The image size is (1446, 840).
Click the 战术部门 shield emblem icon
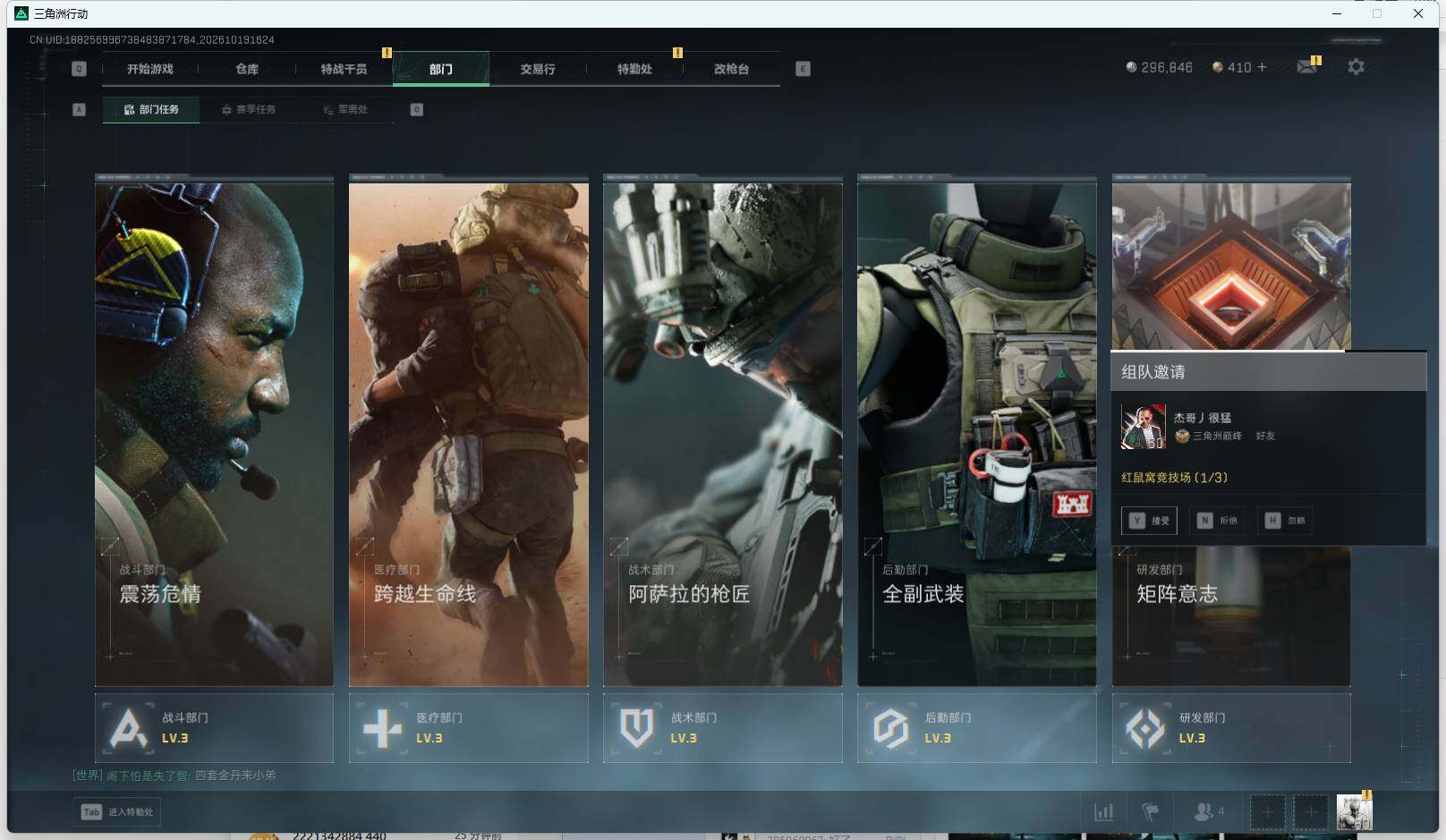[x=636, y=728]
